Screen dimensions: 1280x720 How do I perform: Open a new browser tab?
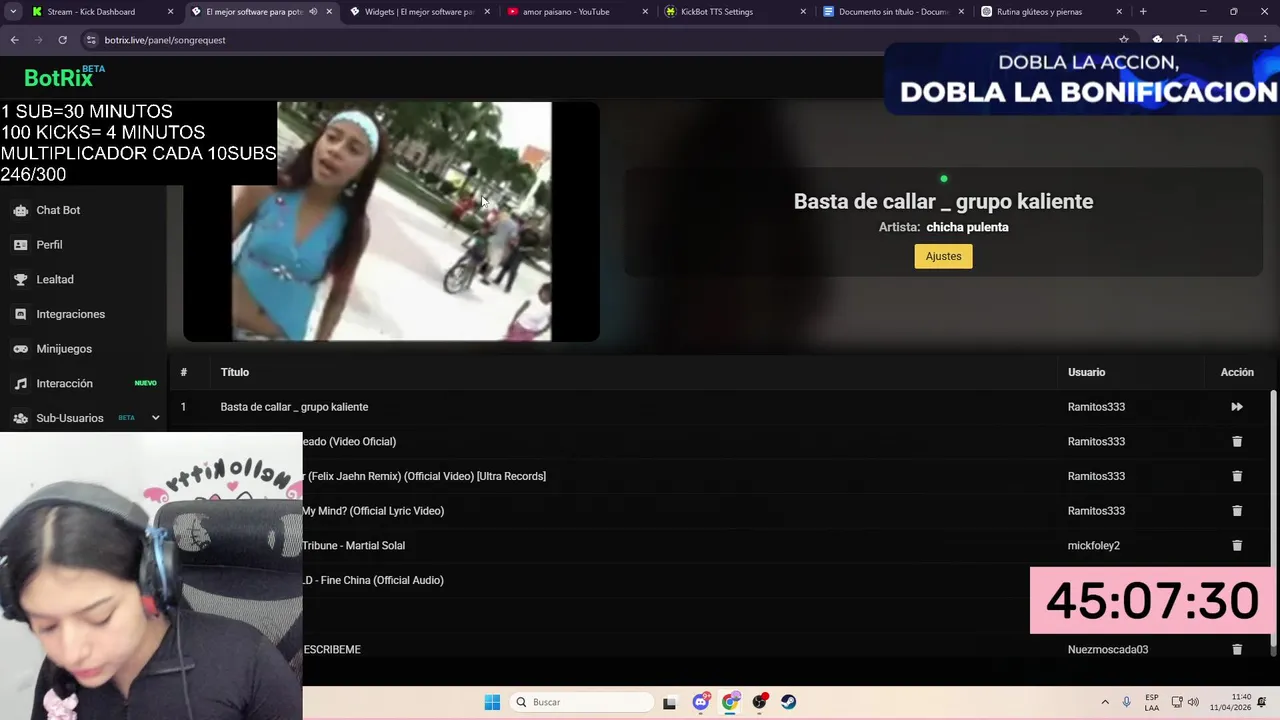pos(1143,12)
